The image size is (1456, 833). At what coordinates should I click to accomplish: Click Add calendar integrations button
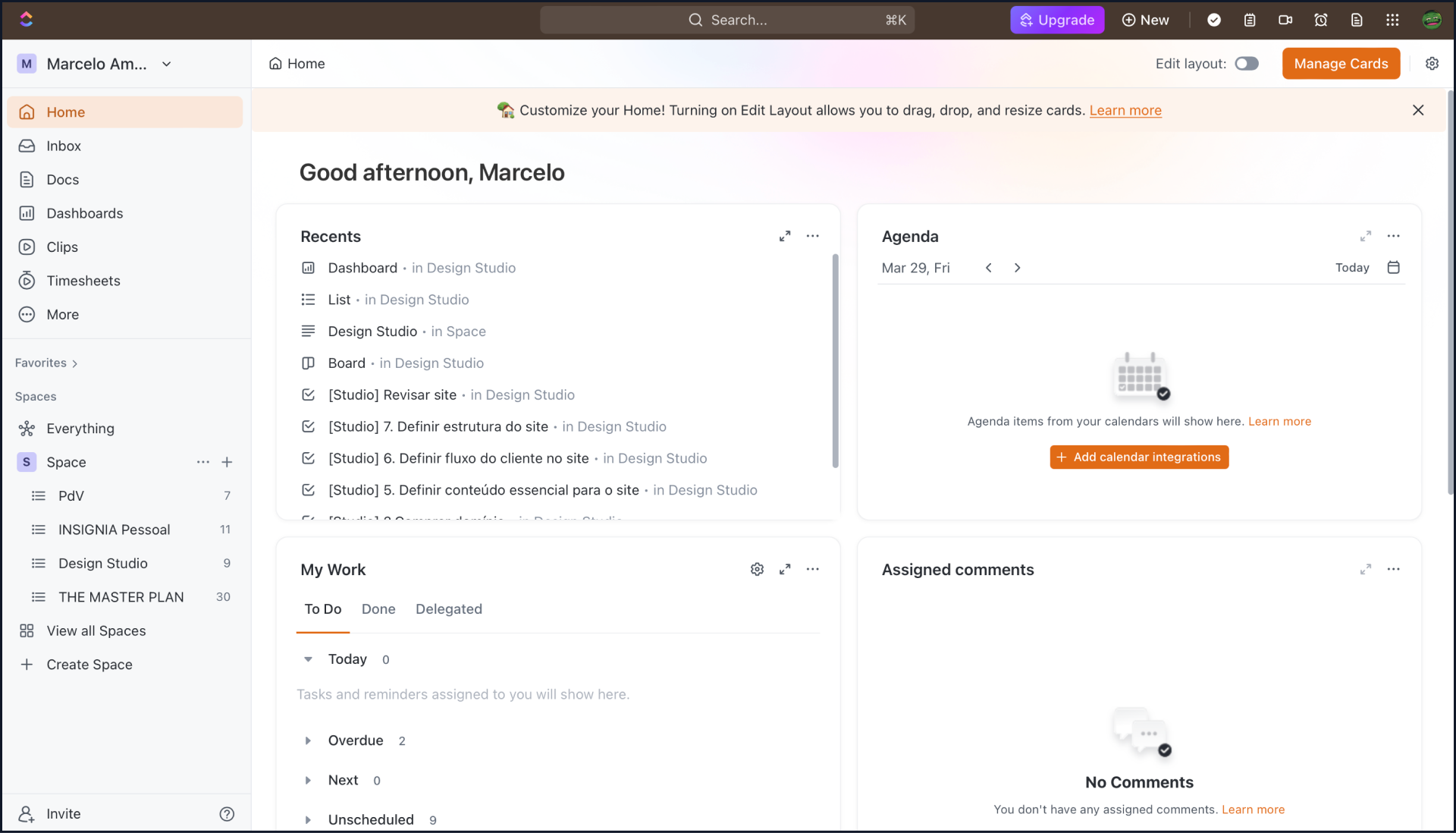(x=1139, y=457)
